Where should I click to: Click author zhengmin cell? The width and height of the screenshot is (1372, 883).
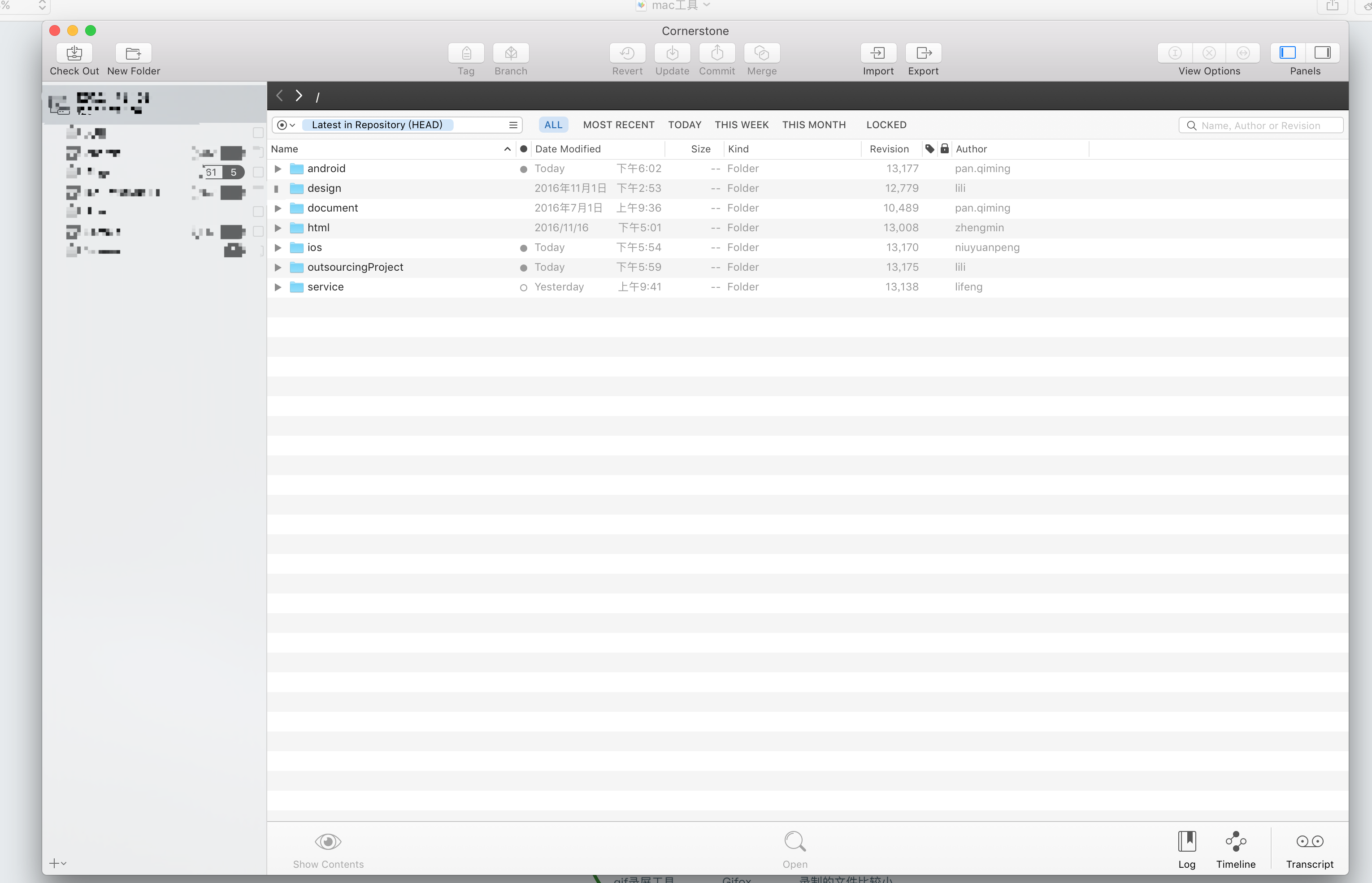click(x=979, y=228)
